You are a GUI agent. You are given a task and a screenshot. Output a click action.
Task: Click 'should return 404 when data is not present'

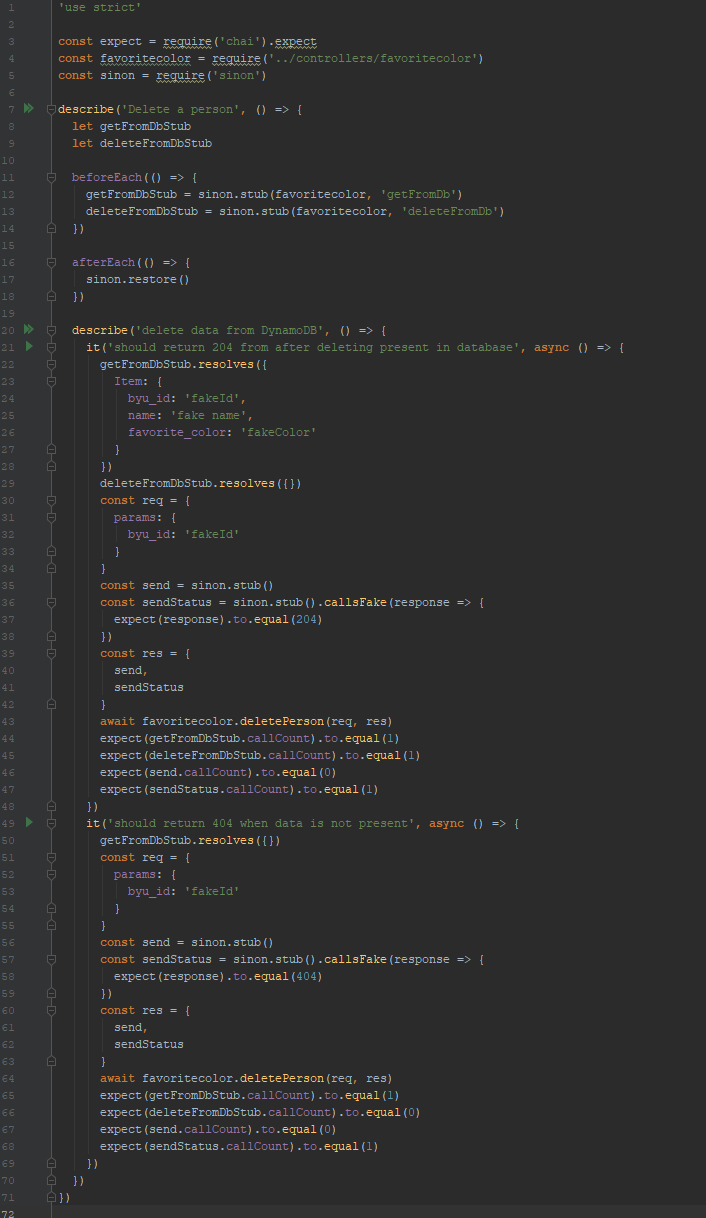pyautogui.click(x=261, y=823)
